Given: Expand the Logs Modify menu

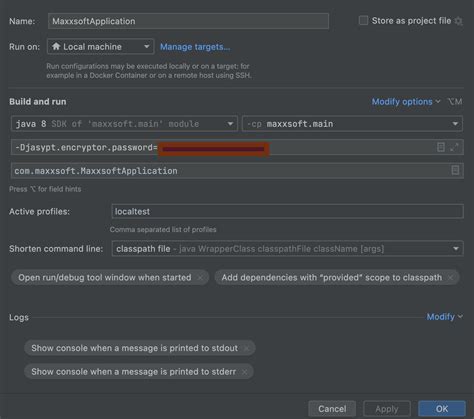Looking at the screenshot, I should click(445, 317).
